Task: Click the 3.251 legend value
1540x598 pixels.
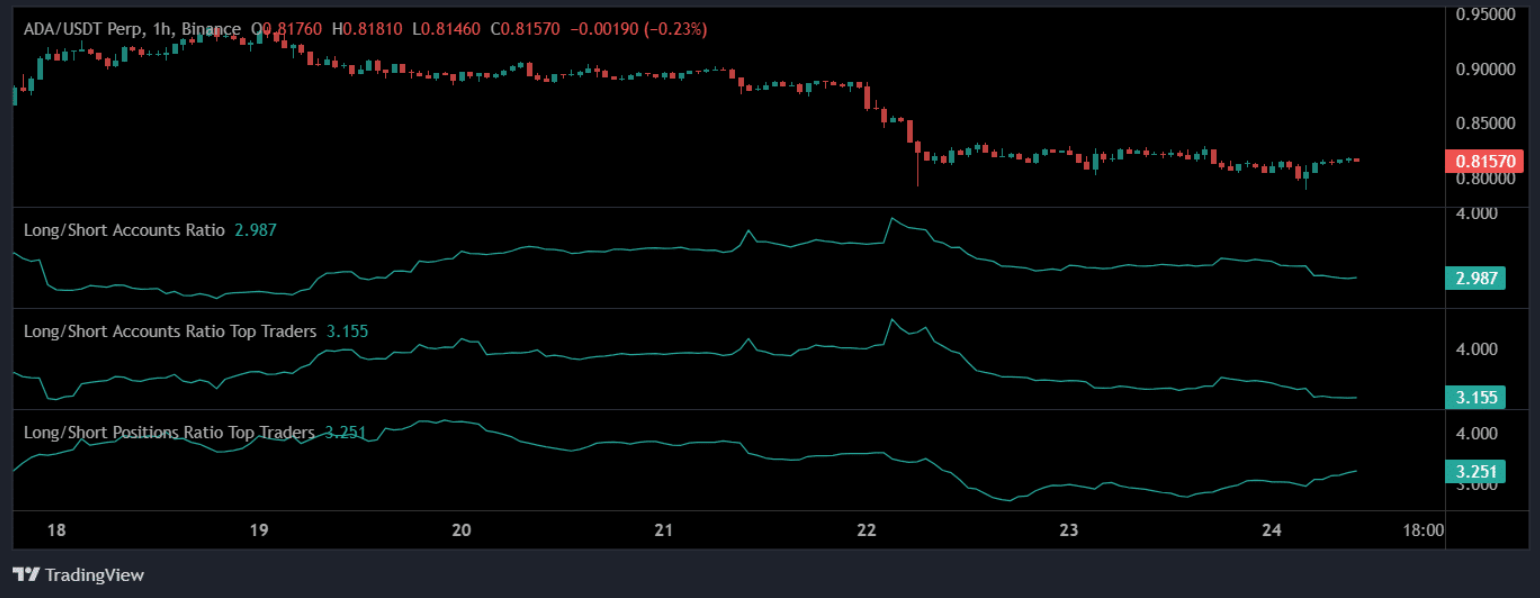Action: point(346,433)
